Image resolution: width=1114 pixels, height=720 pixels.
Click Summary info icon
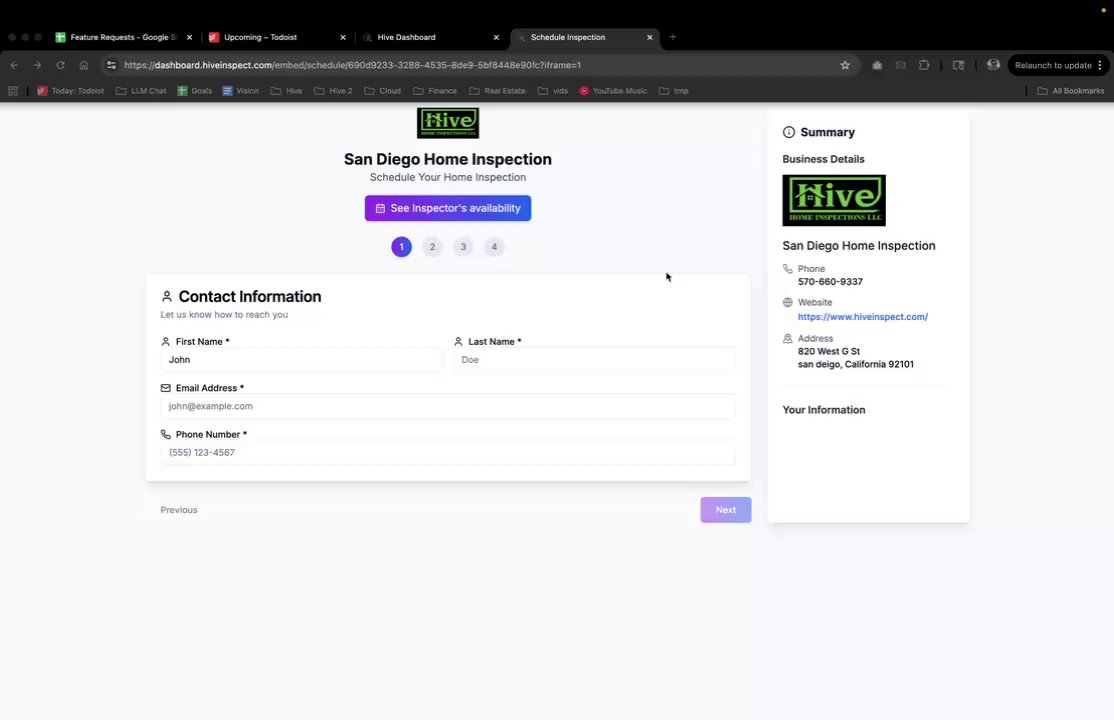pos(789,132)
